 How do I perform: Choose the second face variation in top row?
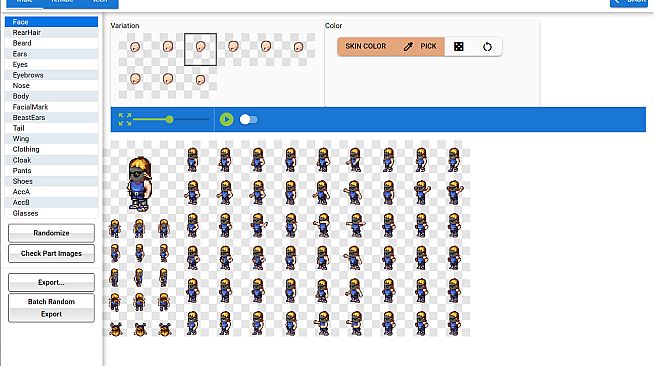coord(168,47)
